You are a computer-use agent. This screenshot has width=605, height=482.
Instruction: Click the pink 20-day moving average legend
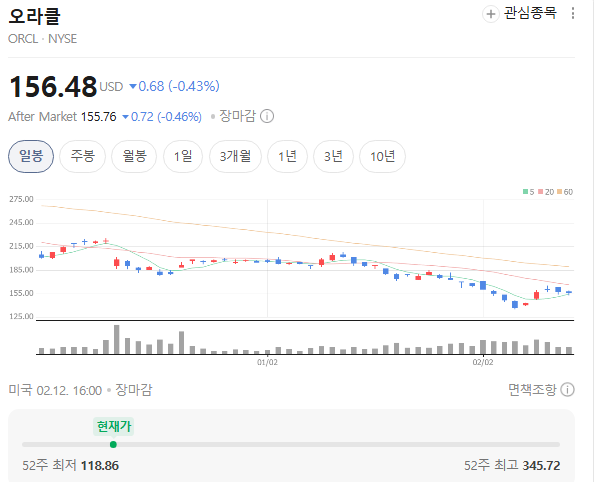coord(546,192)
